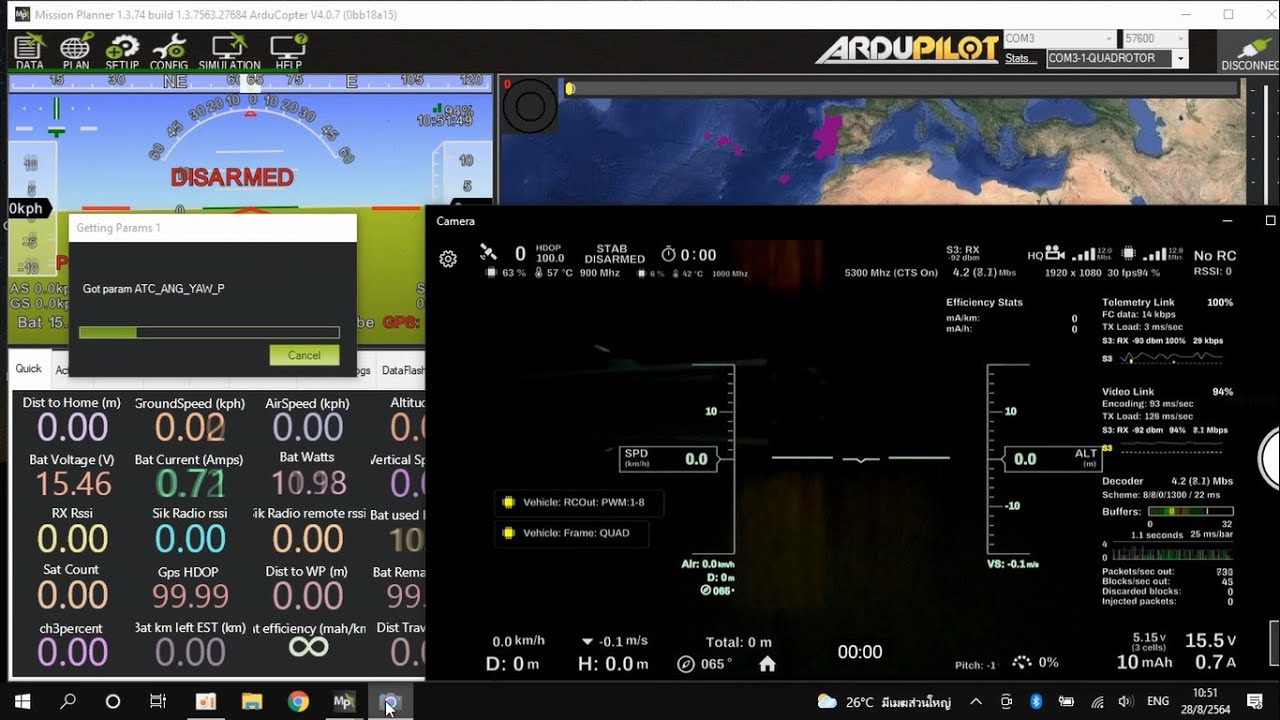Screen dimensions: 1280x720
Task: Switch to Mission Planner taskbar icon
Action: 344,701
